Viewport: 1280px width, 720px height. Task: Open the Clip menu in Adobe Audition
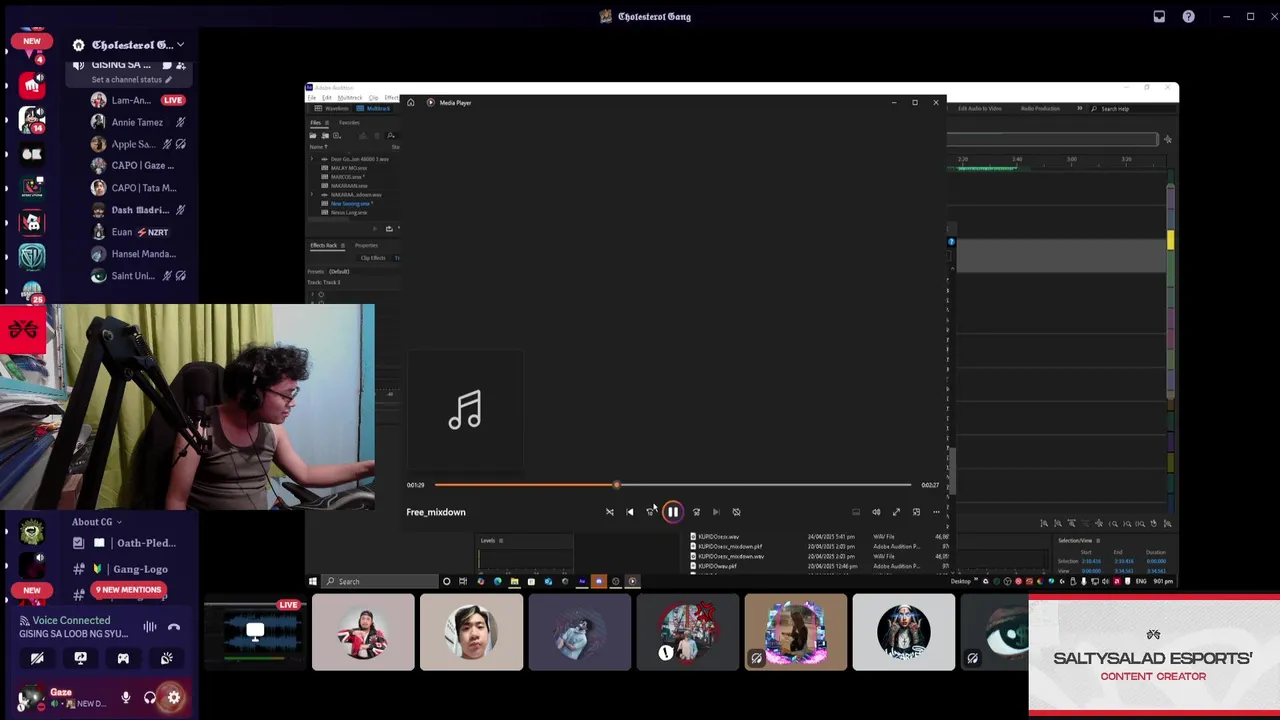(373, 98)
